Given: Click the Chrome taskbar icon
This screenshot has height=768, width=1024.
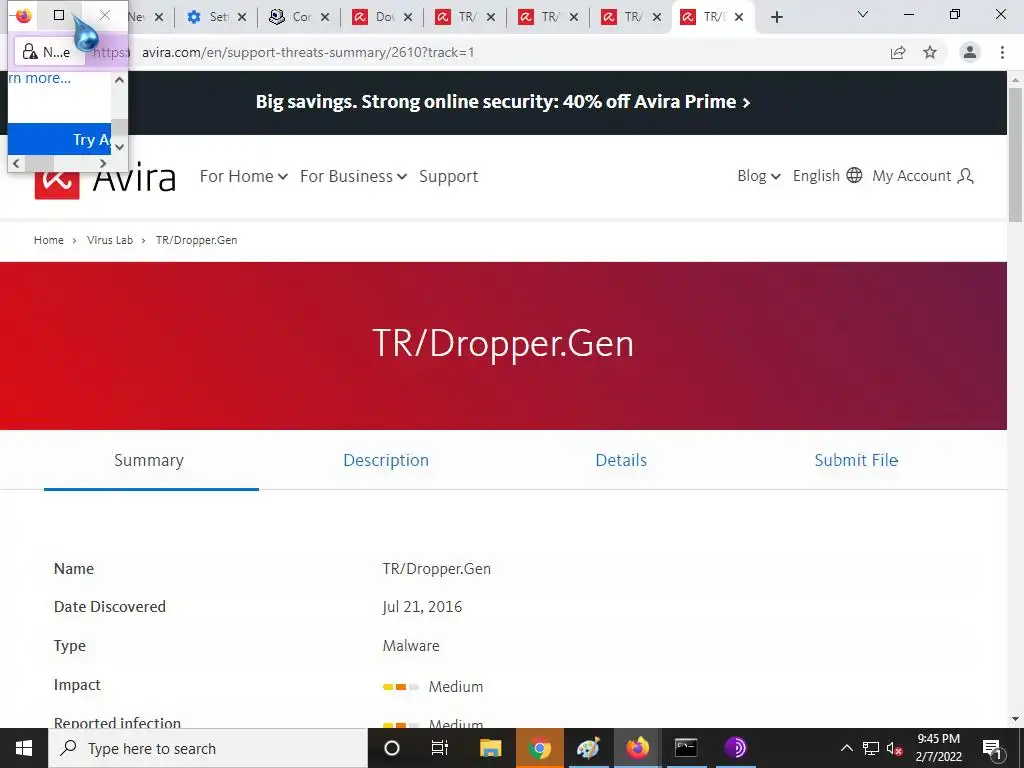Looking at the screenshot, I should [x=539, y=748].
